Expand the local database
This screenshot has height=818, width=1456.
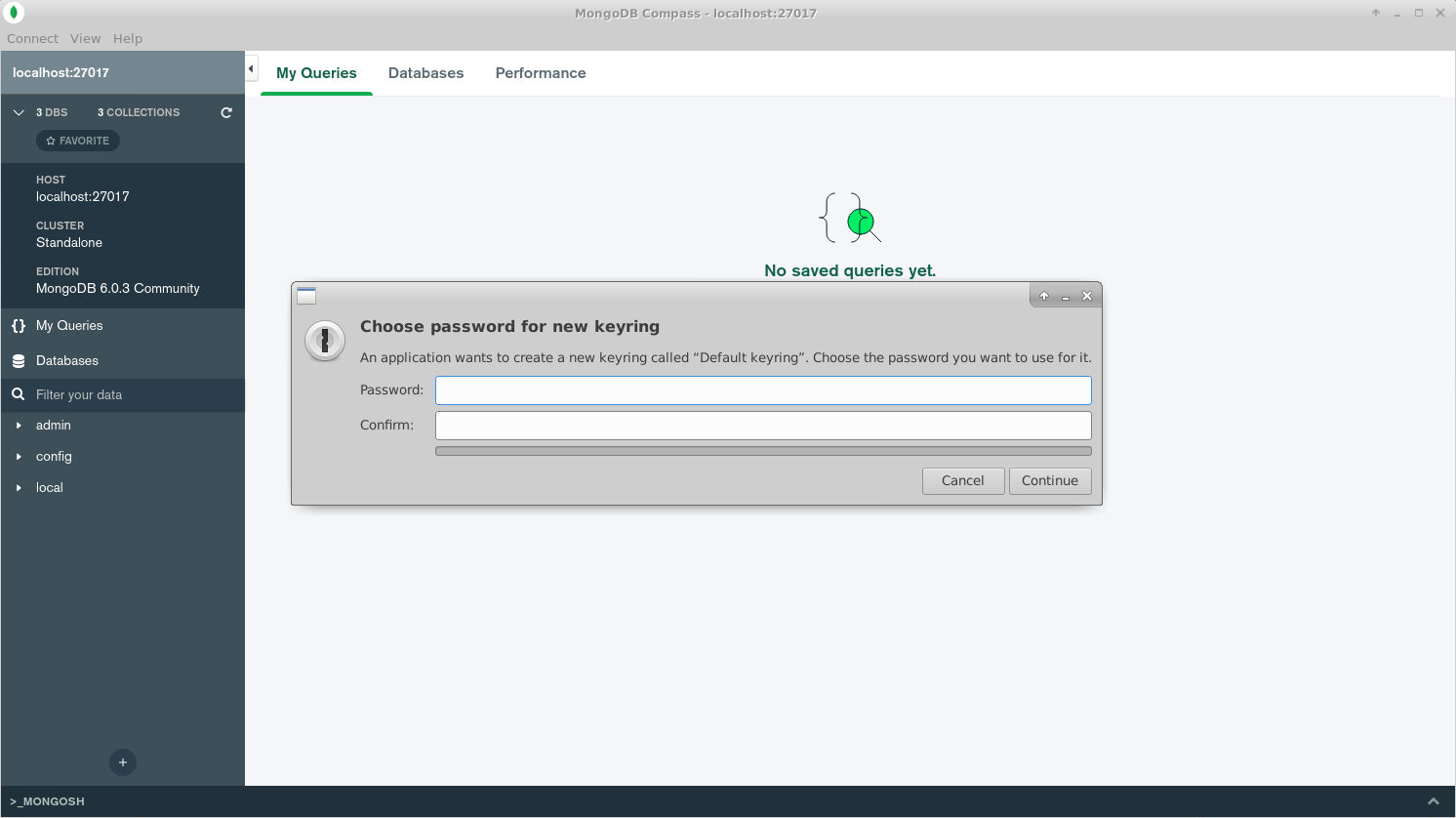19,488
